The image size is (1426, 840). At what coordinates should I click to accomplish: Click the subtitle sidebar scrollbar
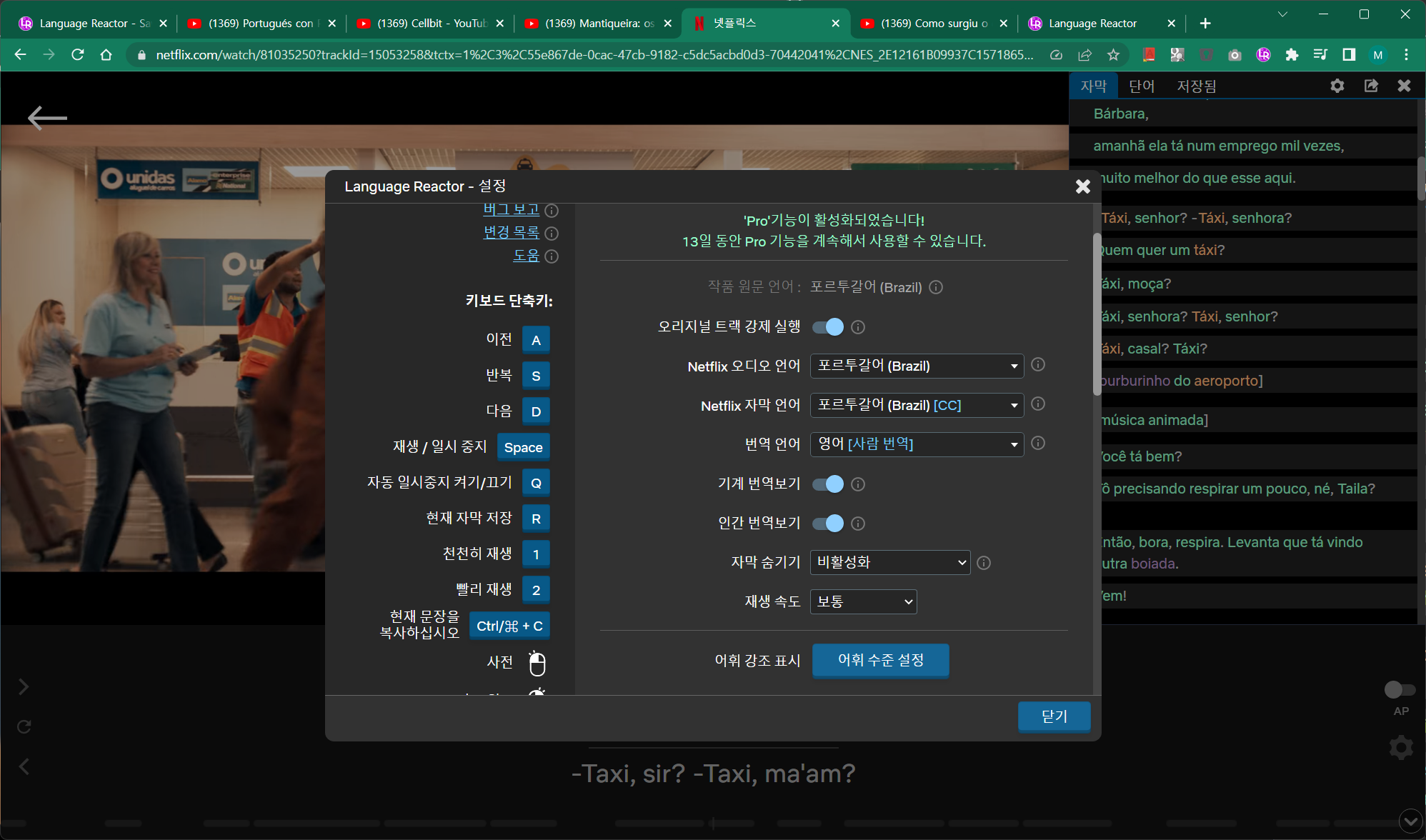1421,179
